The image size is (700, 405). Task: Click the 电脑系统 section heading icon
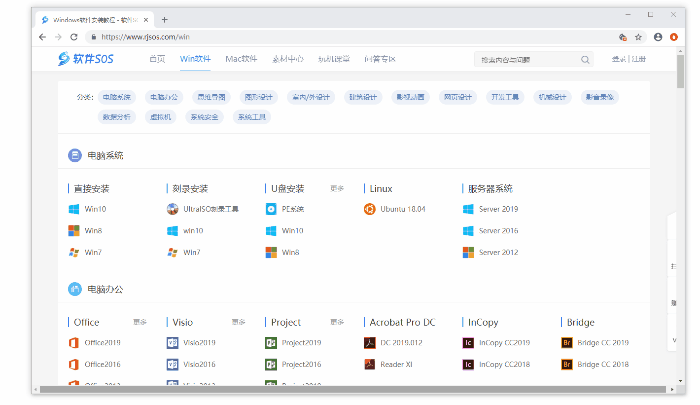75,155
